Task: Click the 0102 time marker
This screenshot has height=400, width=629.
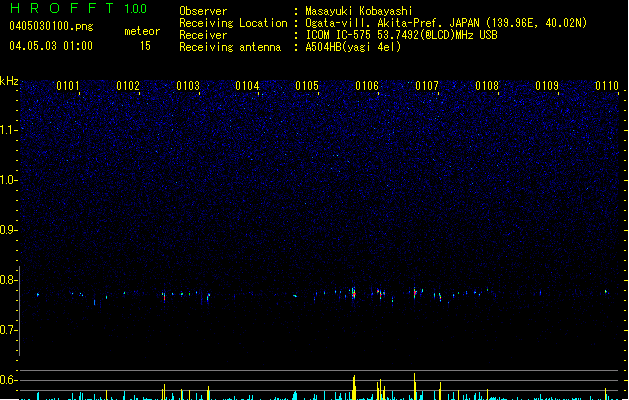Action: click(x=128, y=86)
